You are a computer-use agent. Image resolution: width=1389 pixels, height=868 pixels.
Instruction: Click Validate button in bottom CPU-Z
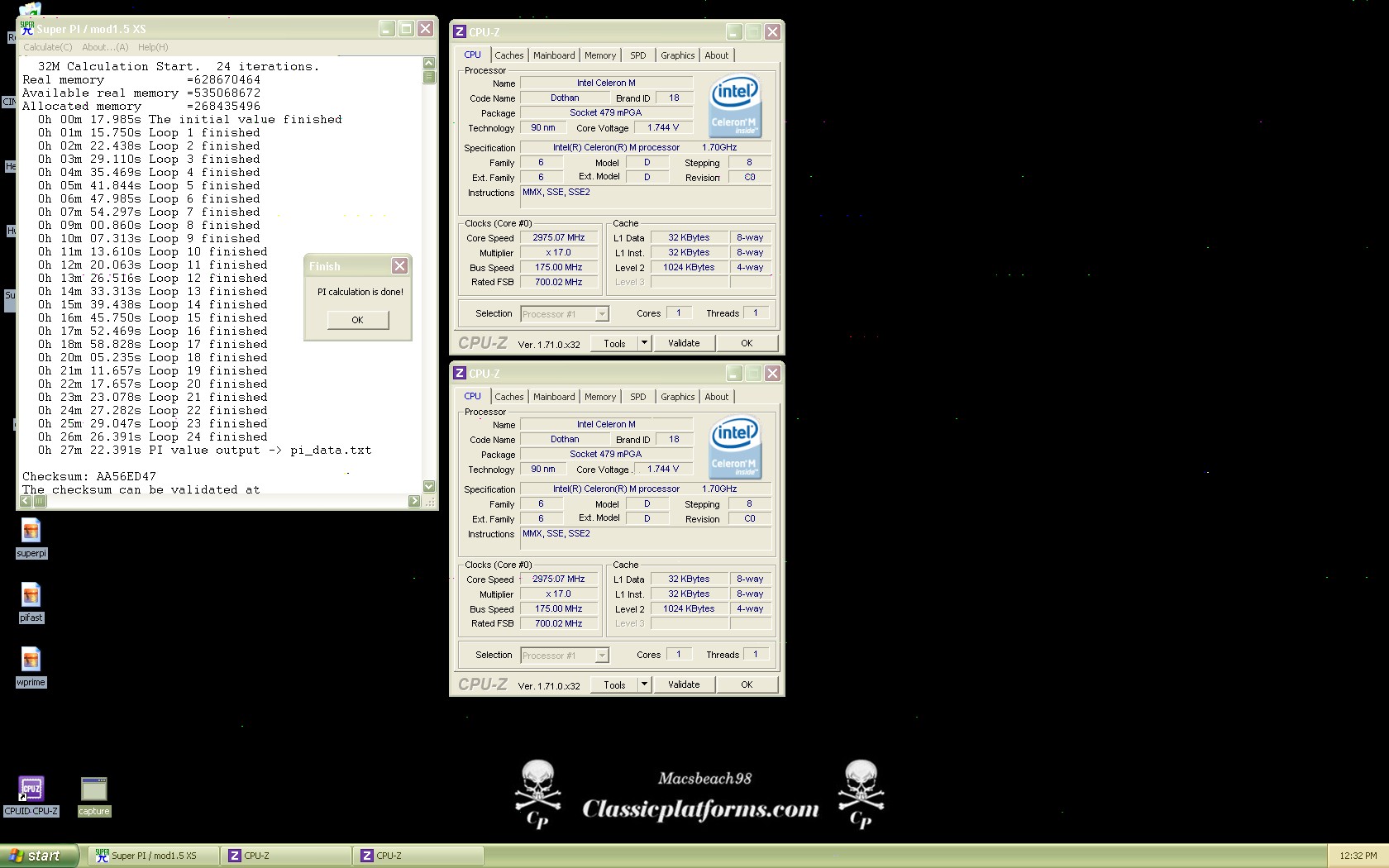(x=684, y=684)
